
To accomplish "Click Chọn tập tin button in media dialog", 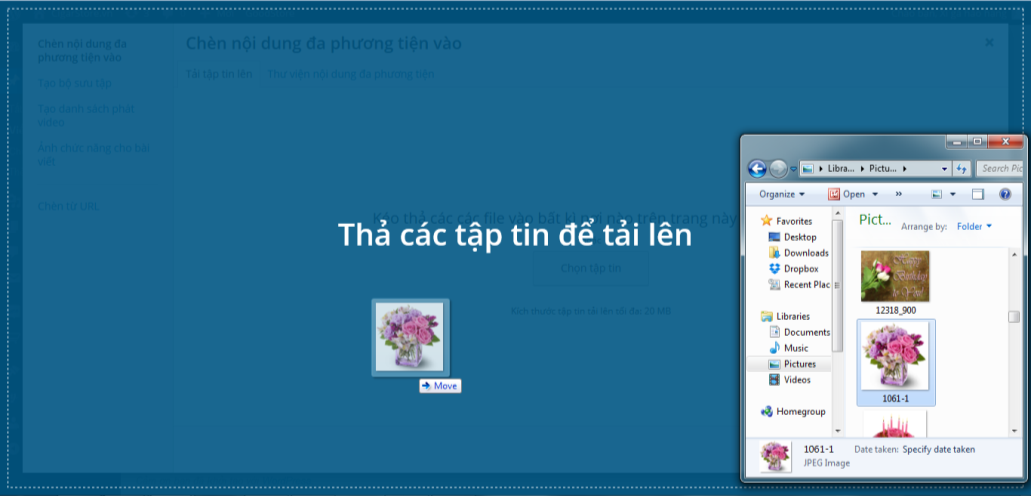I will tap(590, 268).
